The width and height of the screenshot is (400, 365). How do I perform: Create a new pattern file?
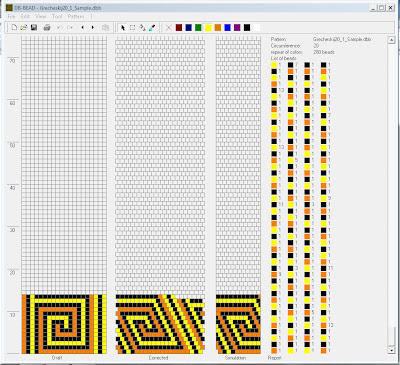click(x=14, y=28)
